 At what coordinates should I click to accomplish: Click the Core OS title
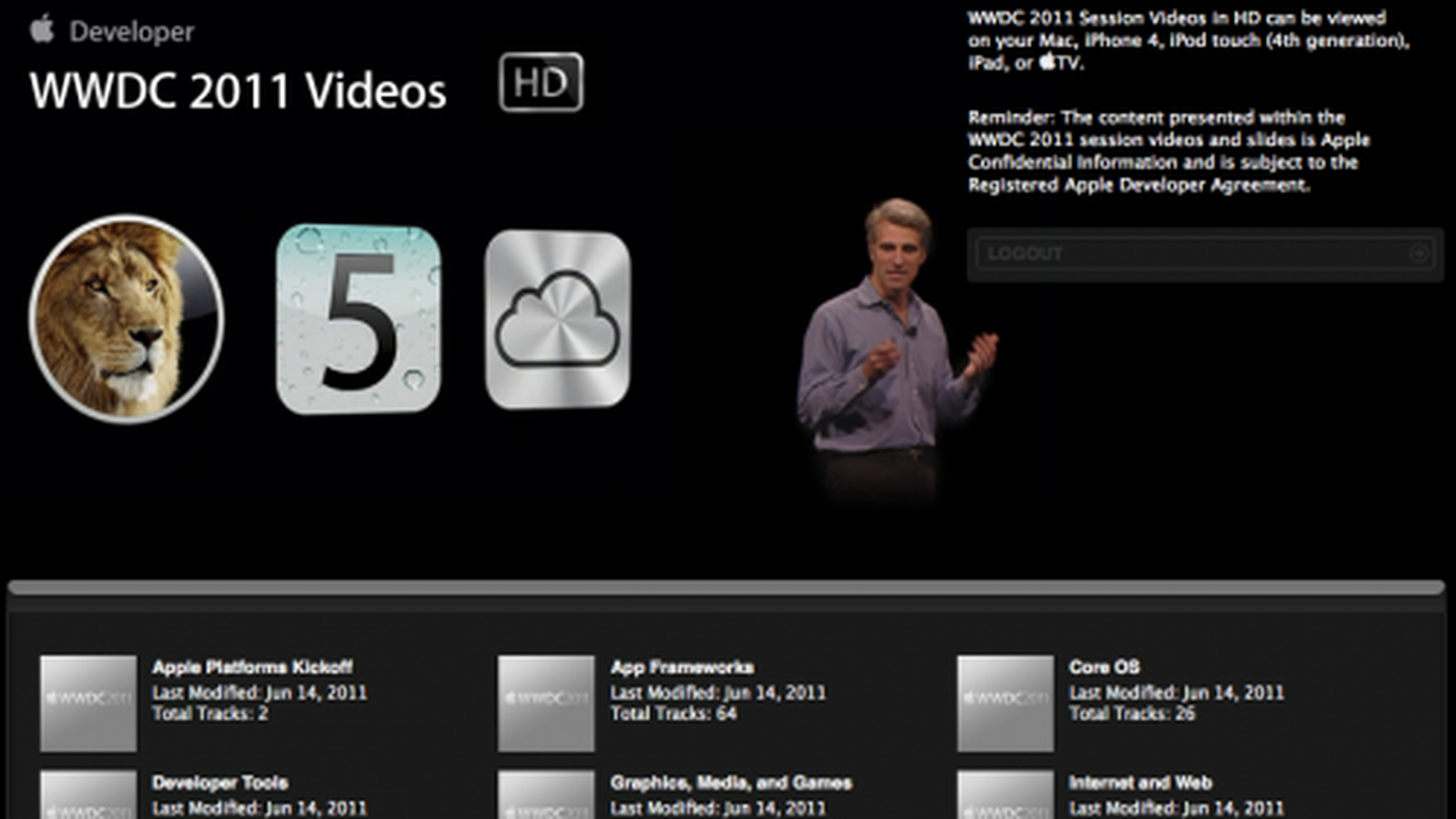pyautogui.click(x=1104, y=667)
